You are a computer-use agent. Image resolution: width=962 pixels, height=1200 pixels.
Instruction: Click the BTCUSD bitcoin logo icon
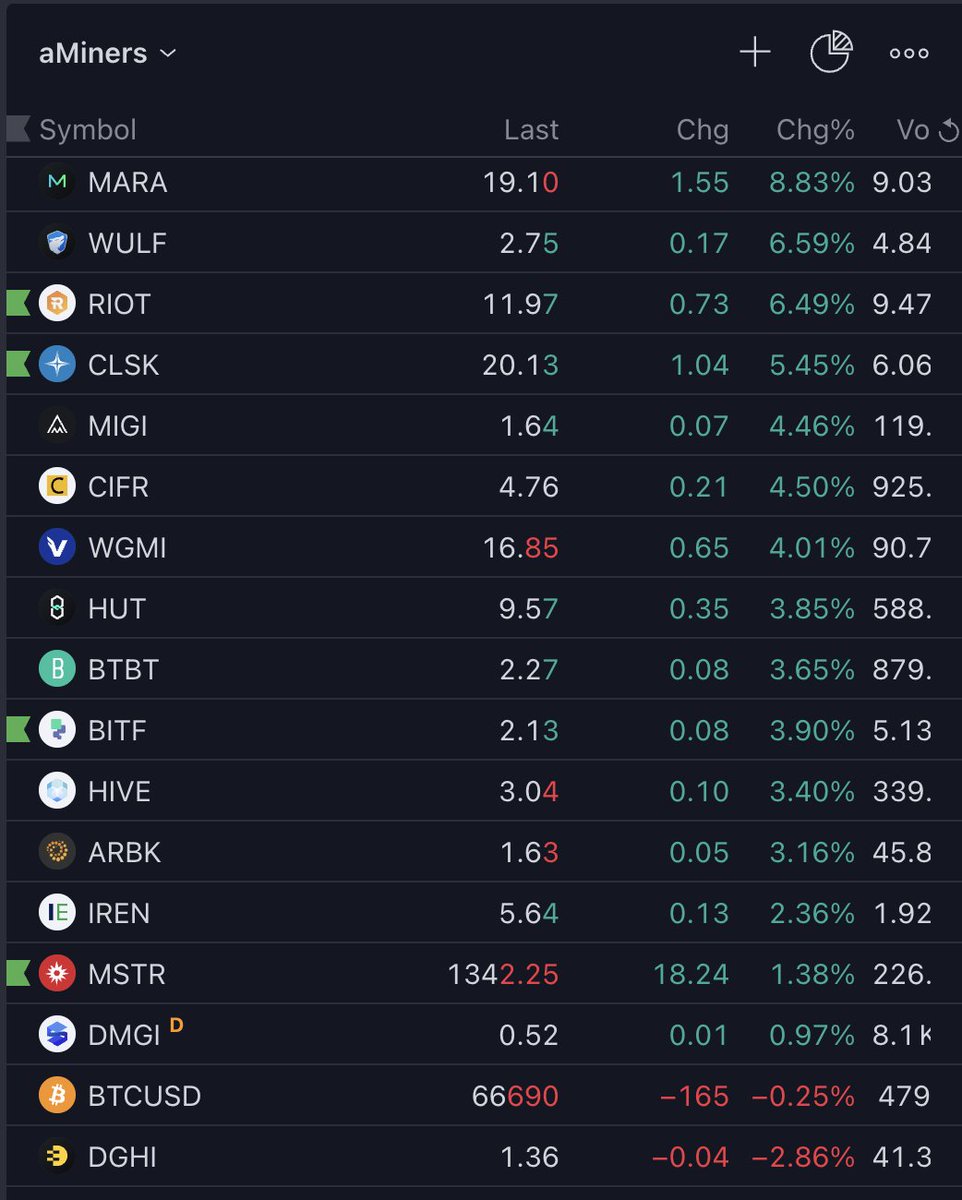(x=57, y=1095)
